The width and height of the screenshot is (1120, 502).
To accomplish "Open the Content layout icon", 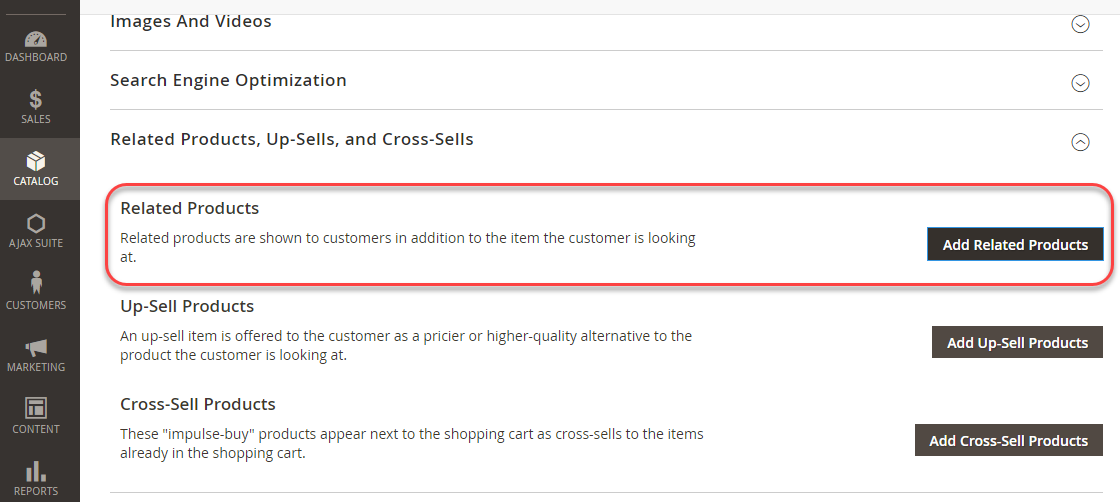I will click(x=36, y=408).
